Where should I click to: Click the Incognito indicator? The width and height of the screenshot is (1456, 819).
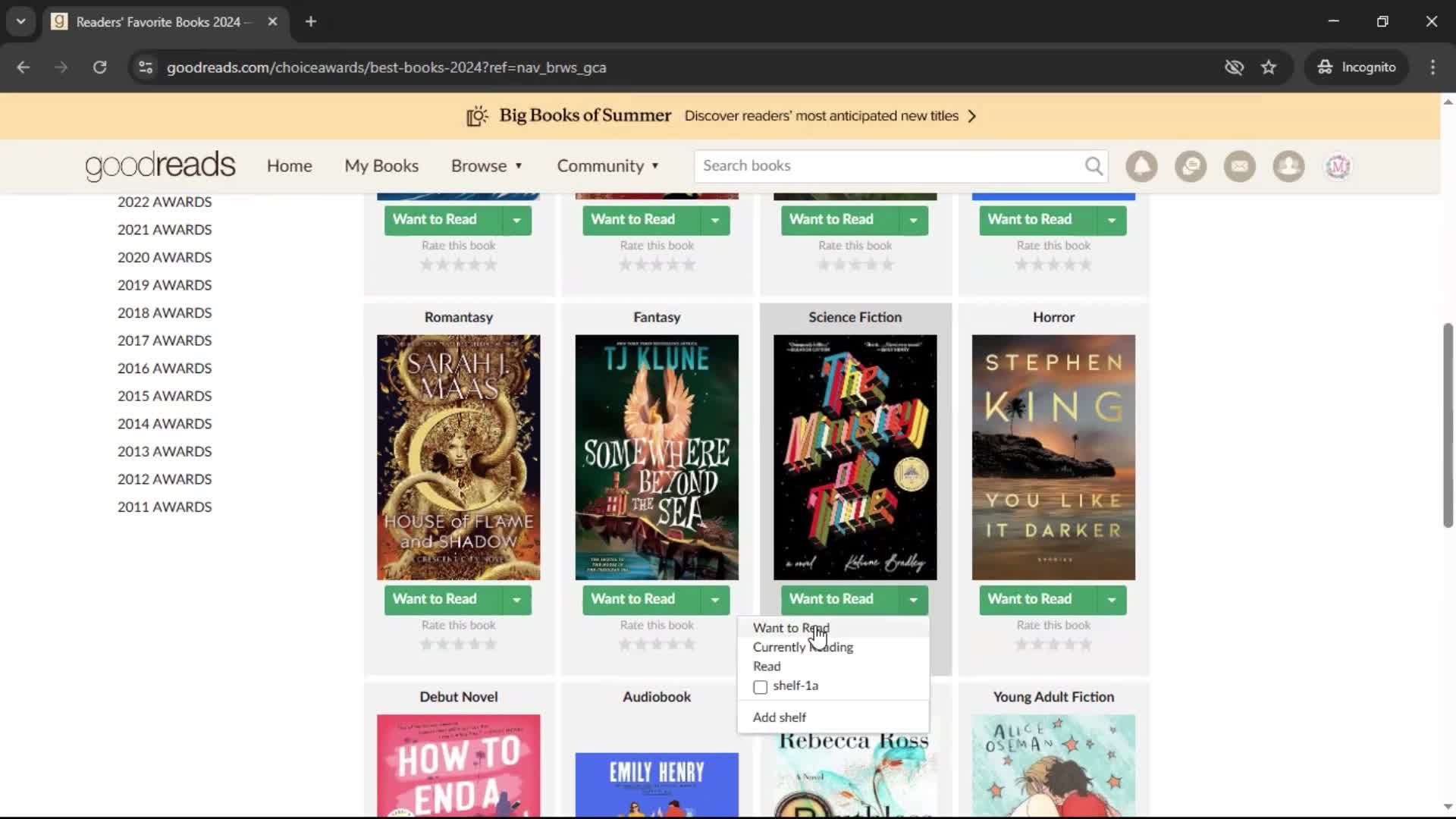coord(1357,67)
